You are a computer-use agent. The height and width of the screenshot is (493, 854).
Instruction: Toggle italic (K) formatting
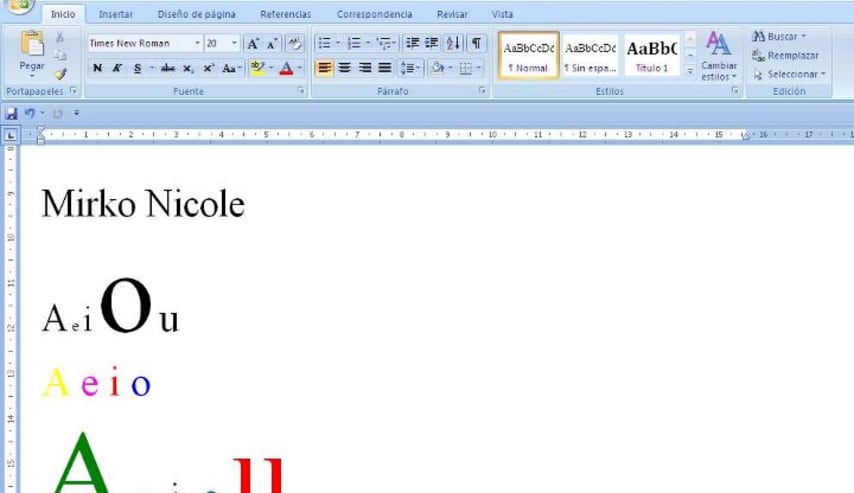point(117,68)
